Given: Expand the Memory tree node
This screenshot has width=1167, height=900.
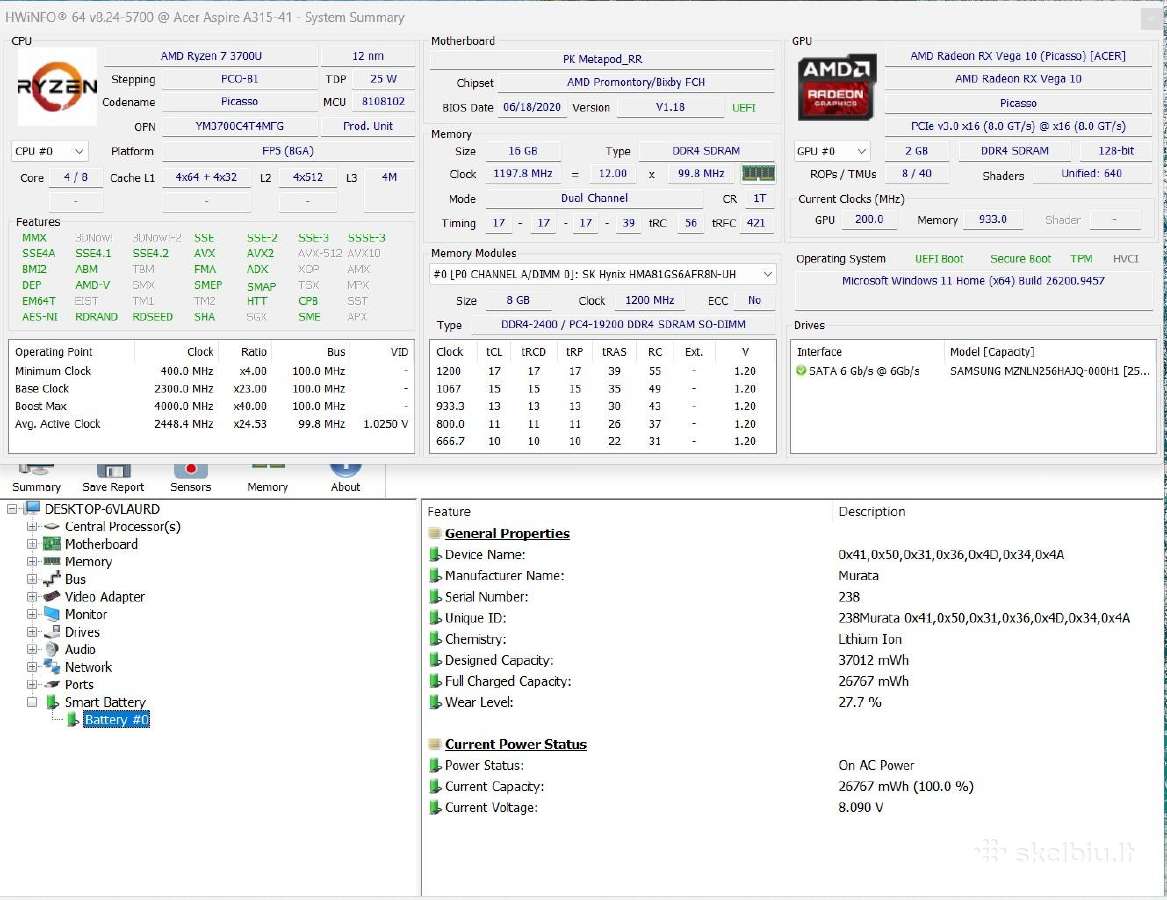Looking at the screenshot, I should coord(32,561).
